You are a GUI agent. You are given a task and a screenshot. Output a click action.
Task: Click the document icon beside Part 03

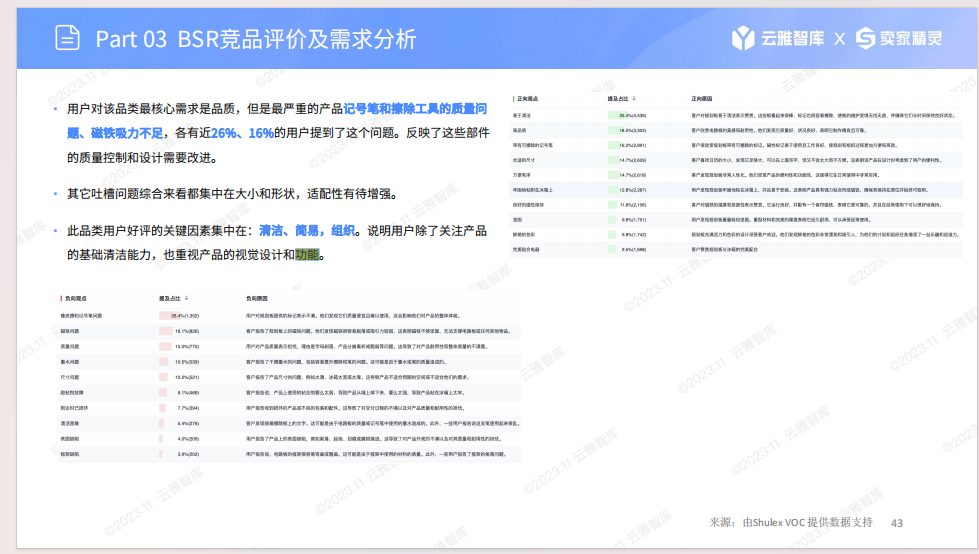(67, 37)
